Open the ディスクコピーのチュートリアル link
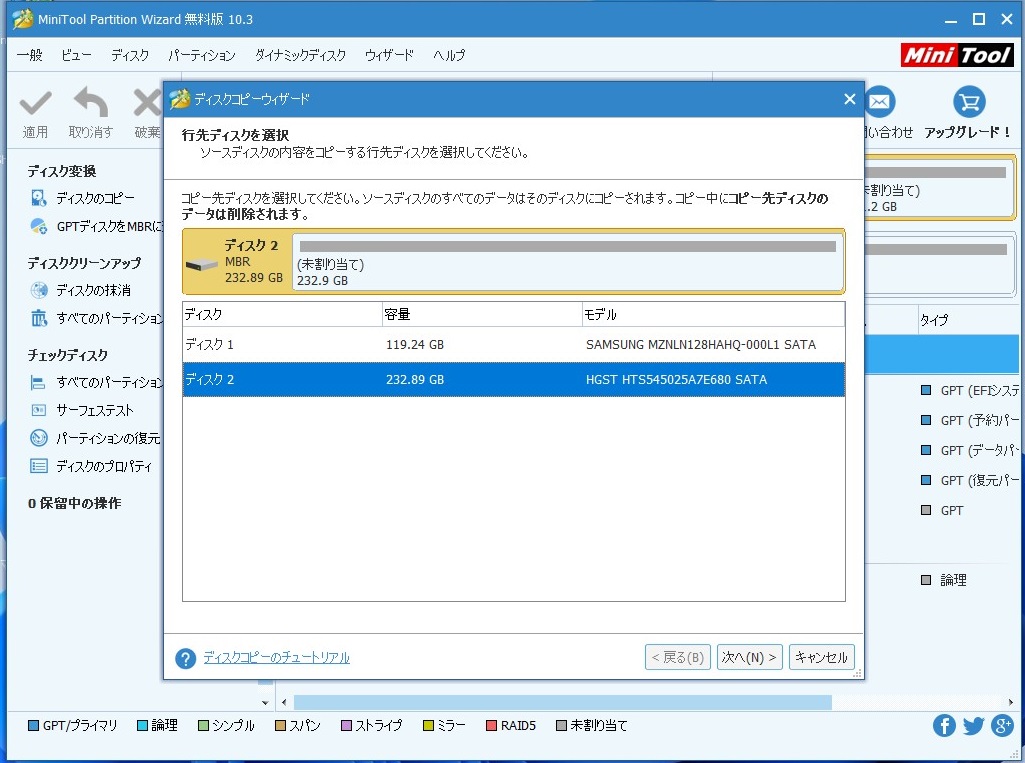 point(276,658)
